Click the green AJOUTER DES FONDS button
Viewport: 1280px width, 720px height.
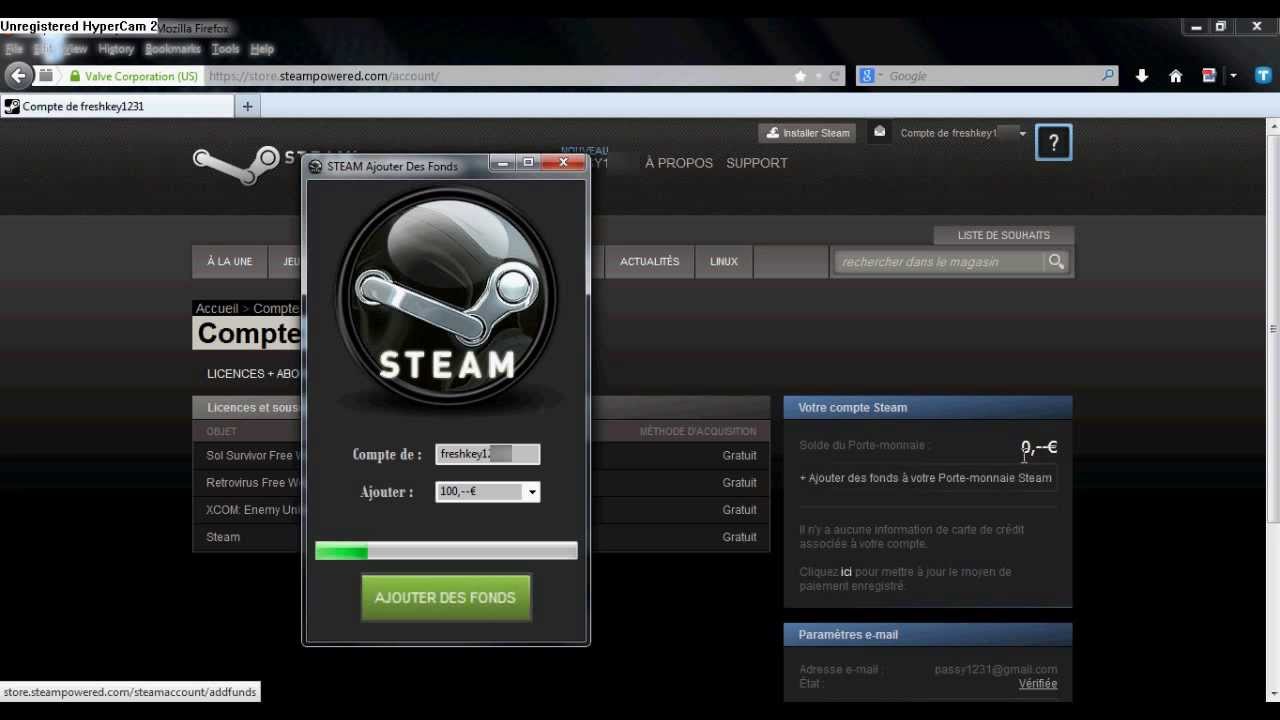(x=445, y=597)
